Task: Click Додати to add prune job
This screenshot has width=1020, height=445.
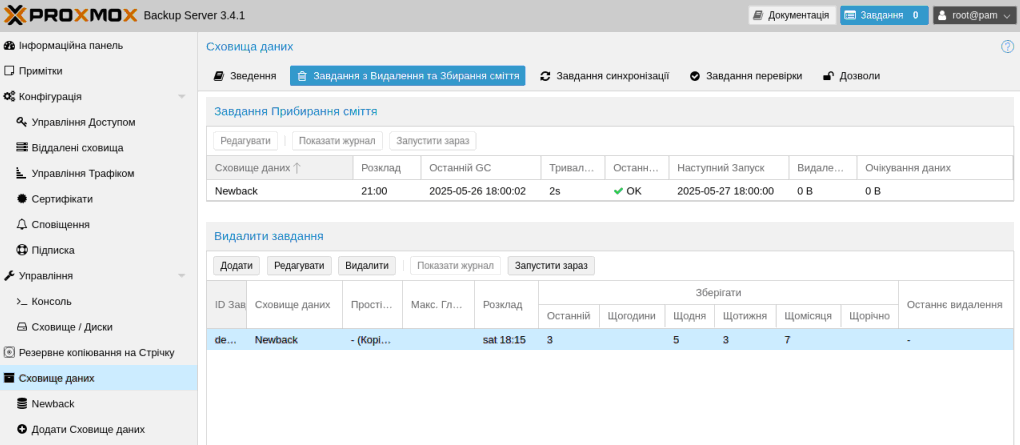Action: click(x=236, y=266)
